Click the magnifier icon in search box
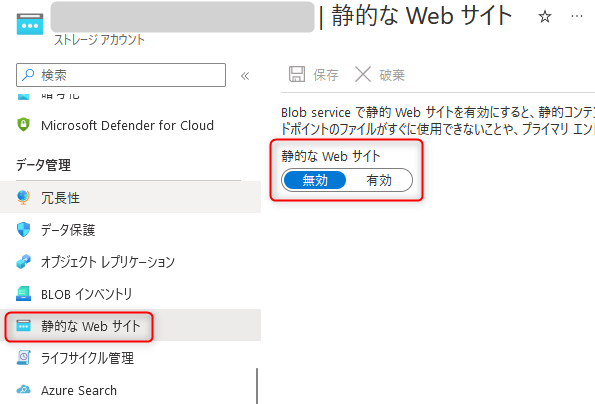This screenshot has width=595, height=404. tap(28, 75)
